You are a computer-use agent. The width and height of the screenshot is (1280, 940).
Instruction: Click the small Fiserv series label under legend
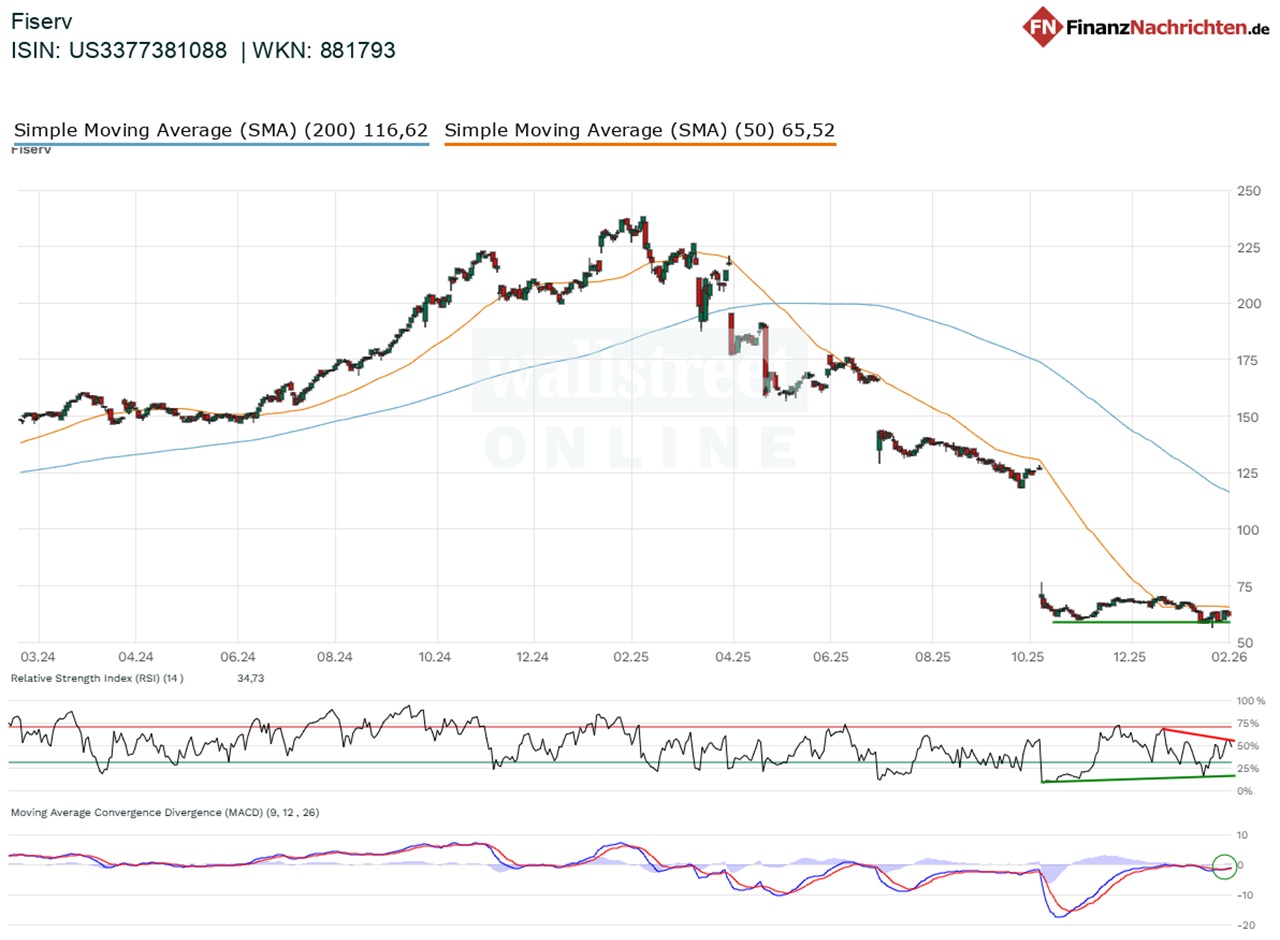point(29,149)
